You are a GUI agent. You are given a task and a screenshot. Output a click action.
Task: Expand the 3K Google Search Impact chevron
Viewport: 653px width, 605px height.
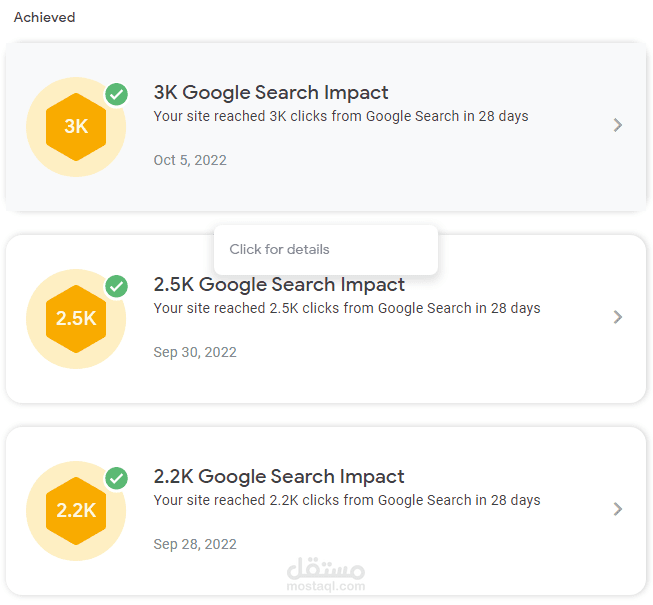618,125
